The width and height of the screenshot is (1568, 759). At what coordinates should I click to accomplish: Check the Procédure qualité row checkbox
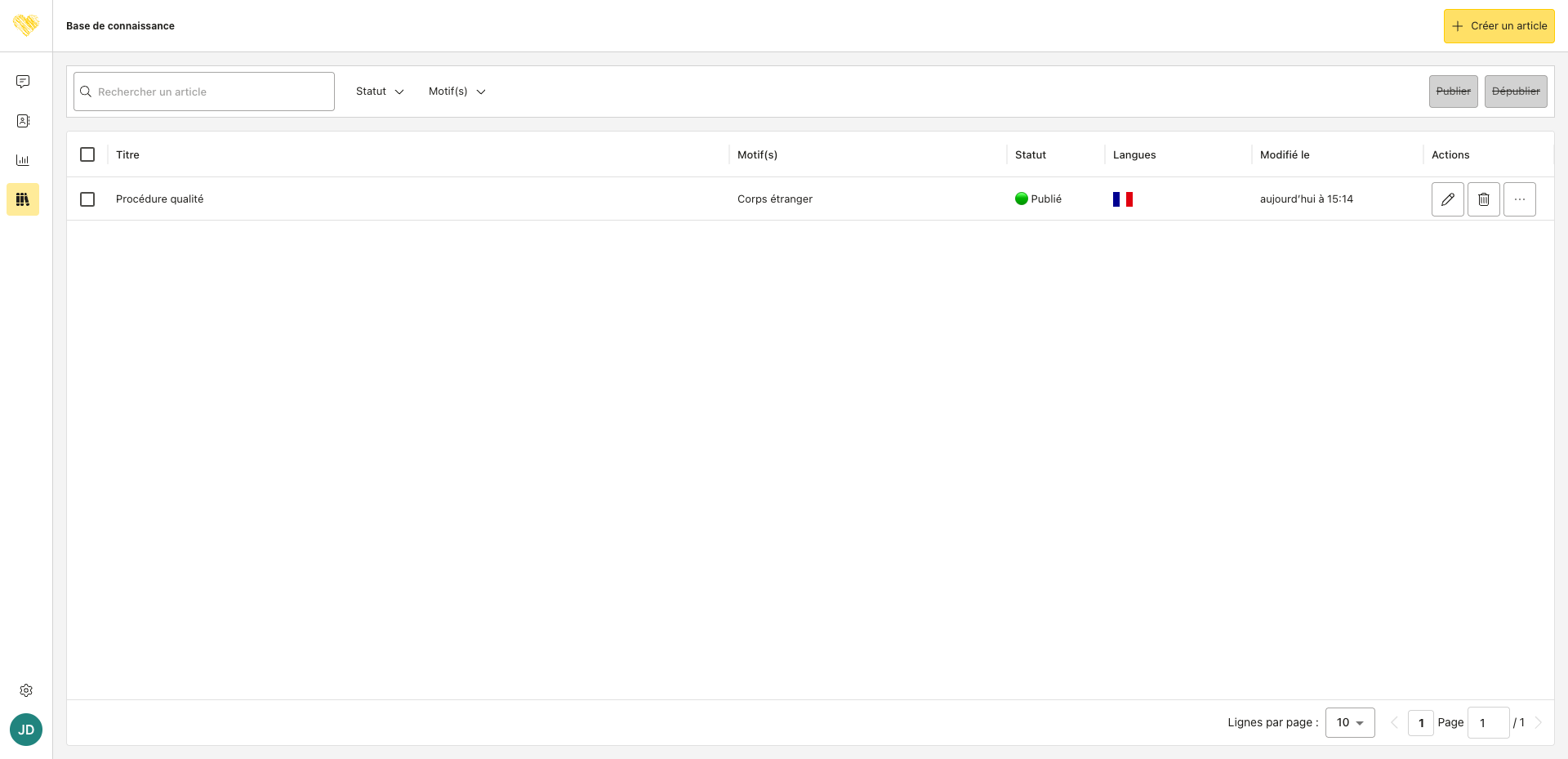[87, 199]
